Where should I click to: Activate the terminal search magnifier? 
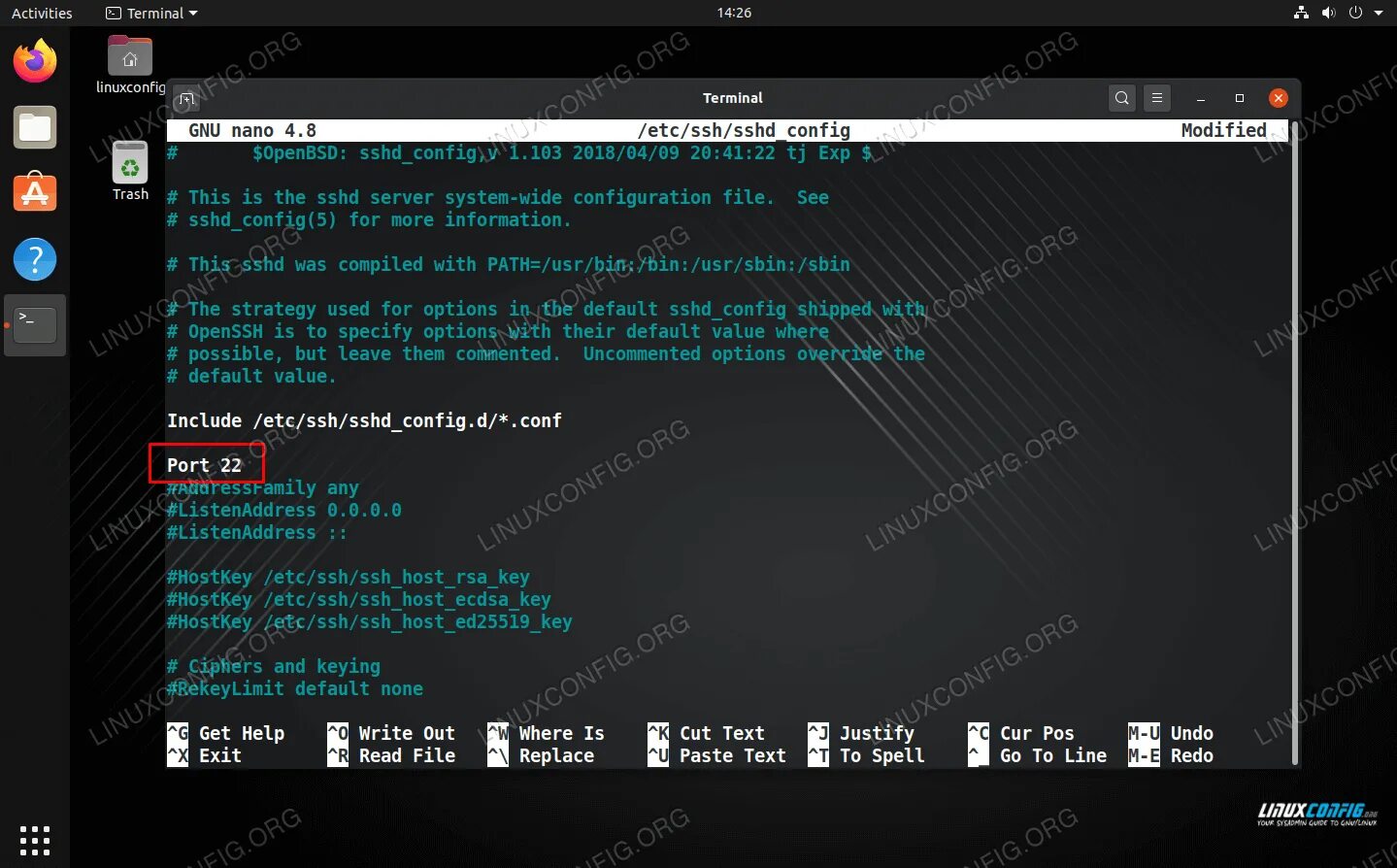click(1121, 98)
